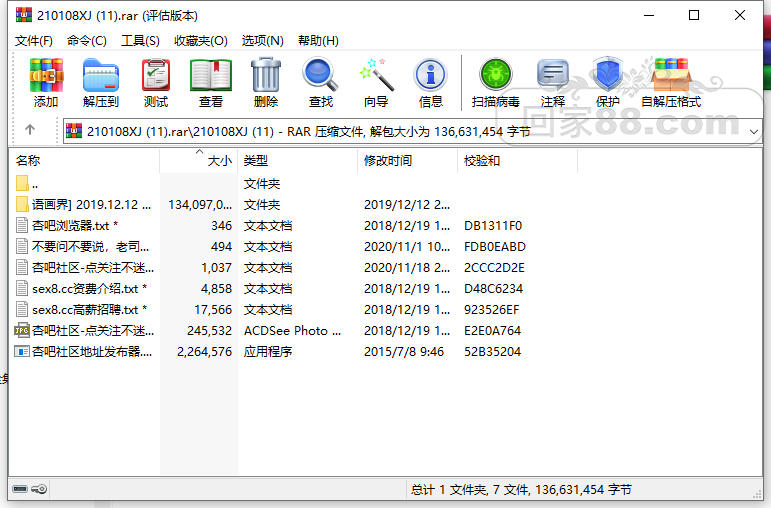771x508 pixels.
Task: Select the JPG icon of 245,532 file
Action: tap(22, 330)
